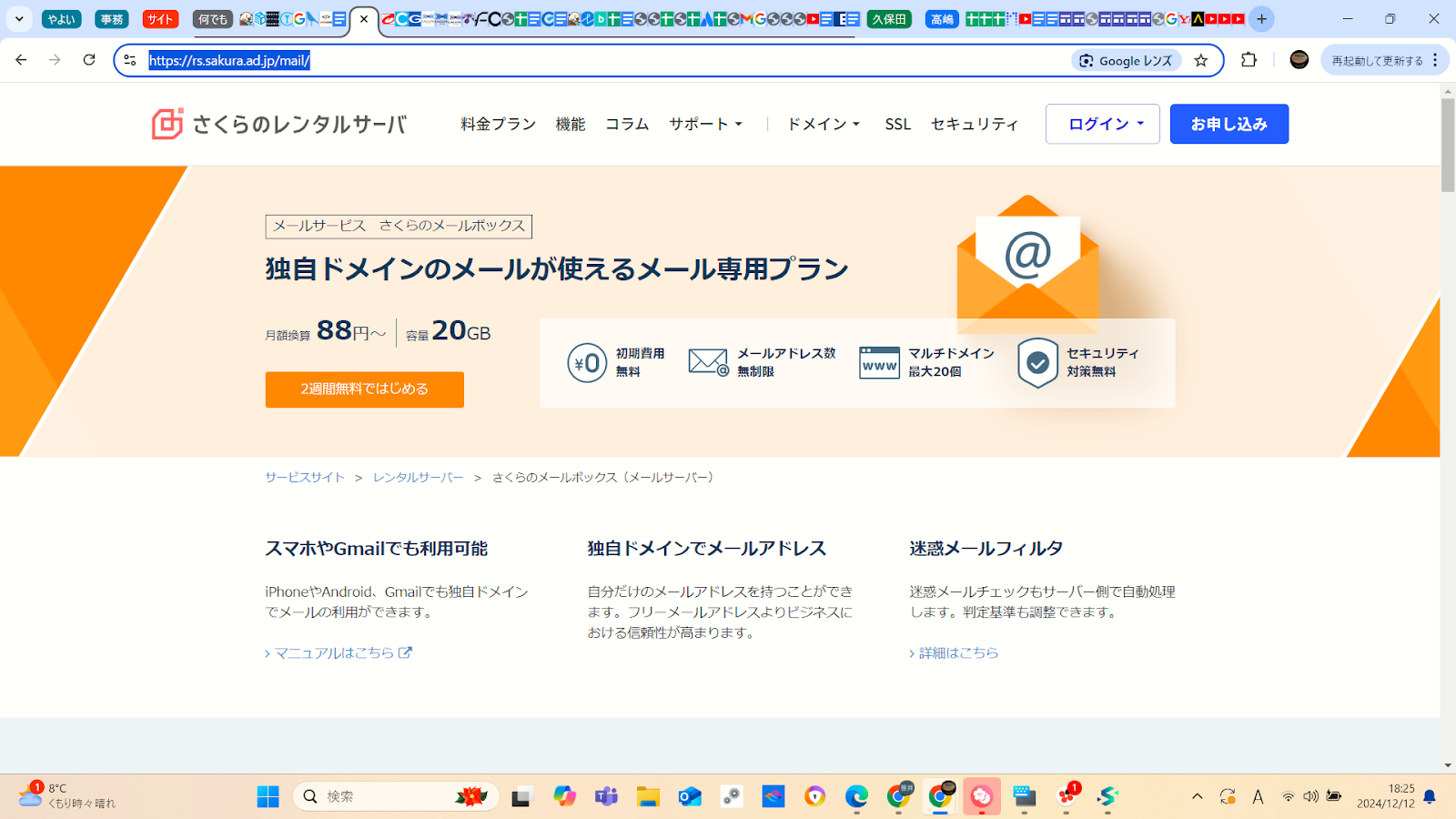This screenshot has width=1456, height=819.
Task: Open the 詳細はこちら link
Action: [x=954, y=652]
